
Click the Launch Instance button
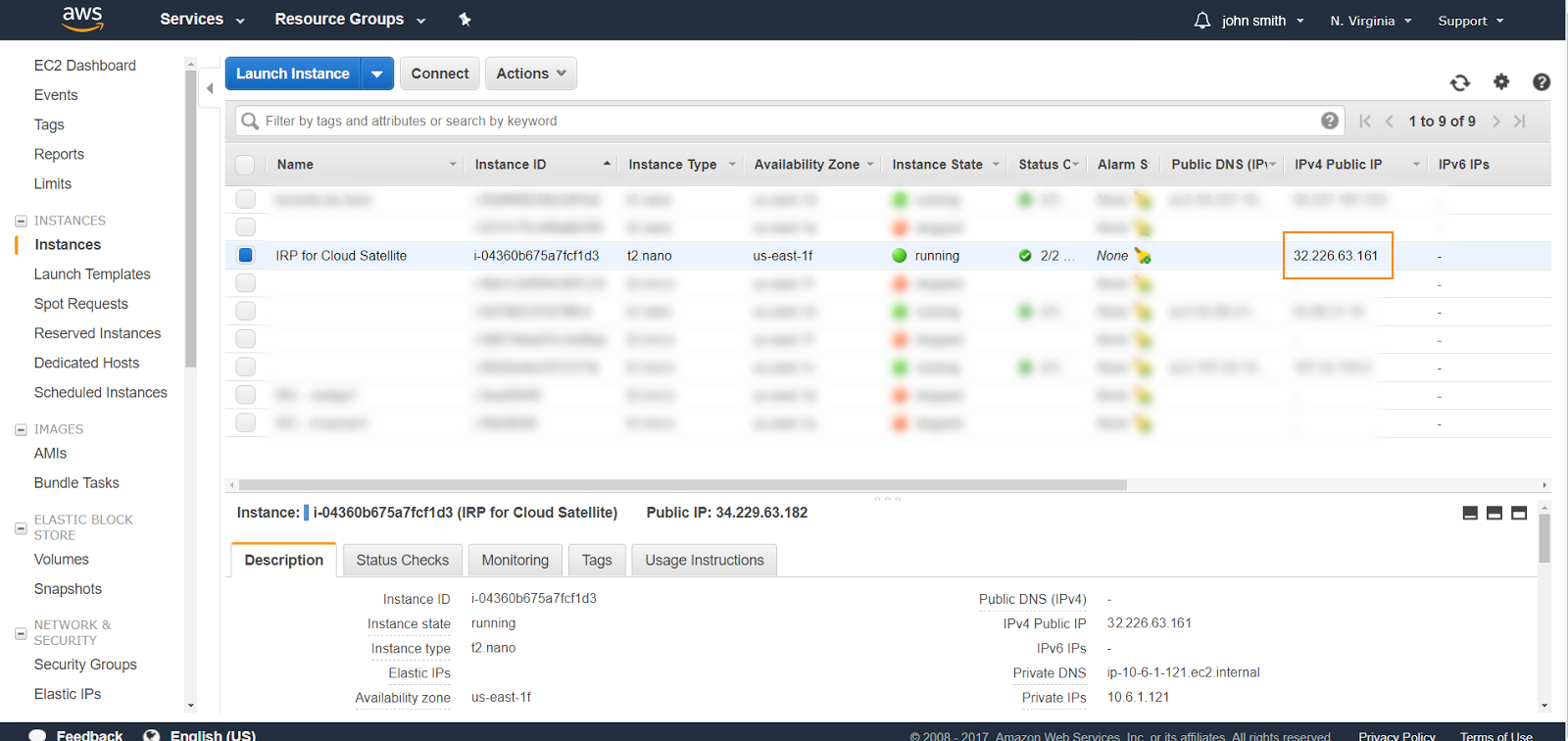[293, 74]
